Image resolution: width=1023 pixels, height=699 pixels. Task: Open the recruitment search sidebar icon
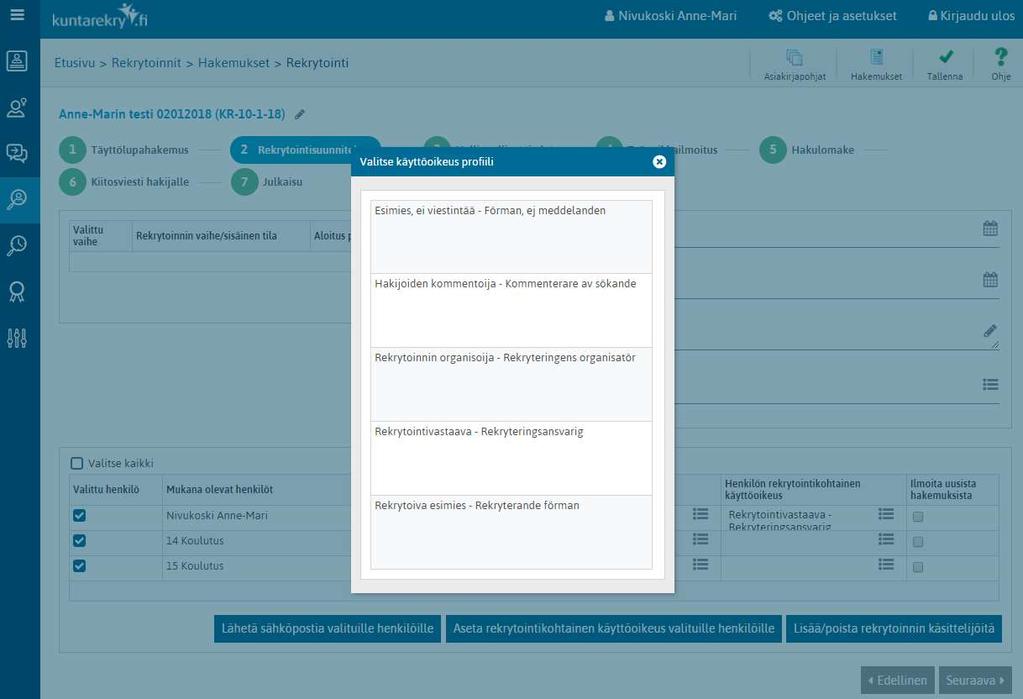(x=17, y=199)
